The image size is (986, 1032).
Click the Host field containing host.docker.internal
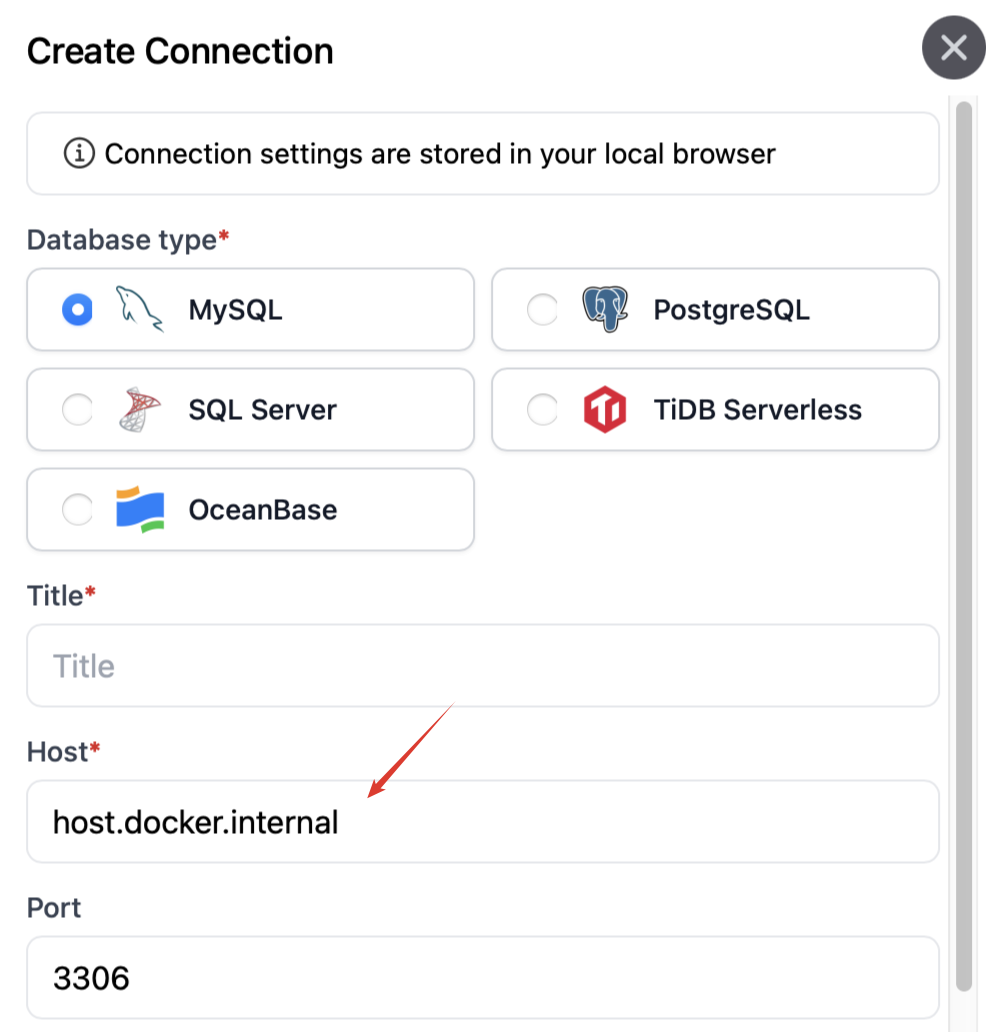tap(482, 822)
